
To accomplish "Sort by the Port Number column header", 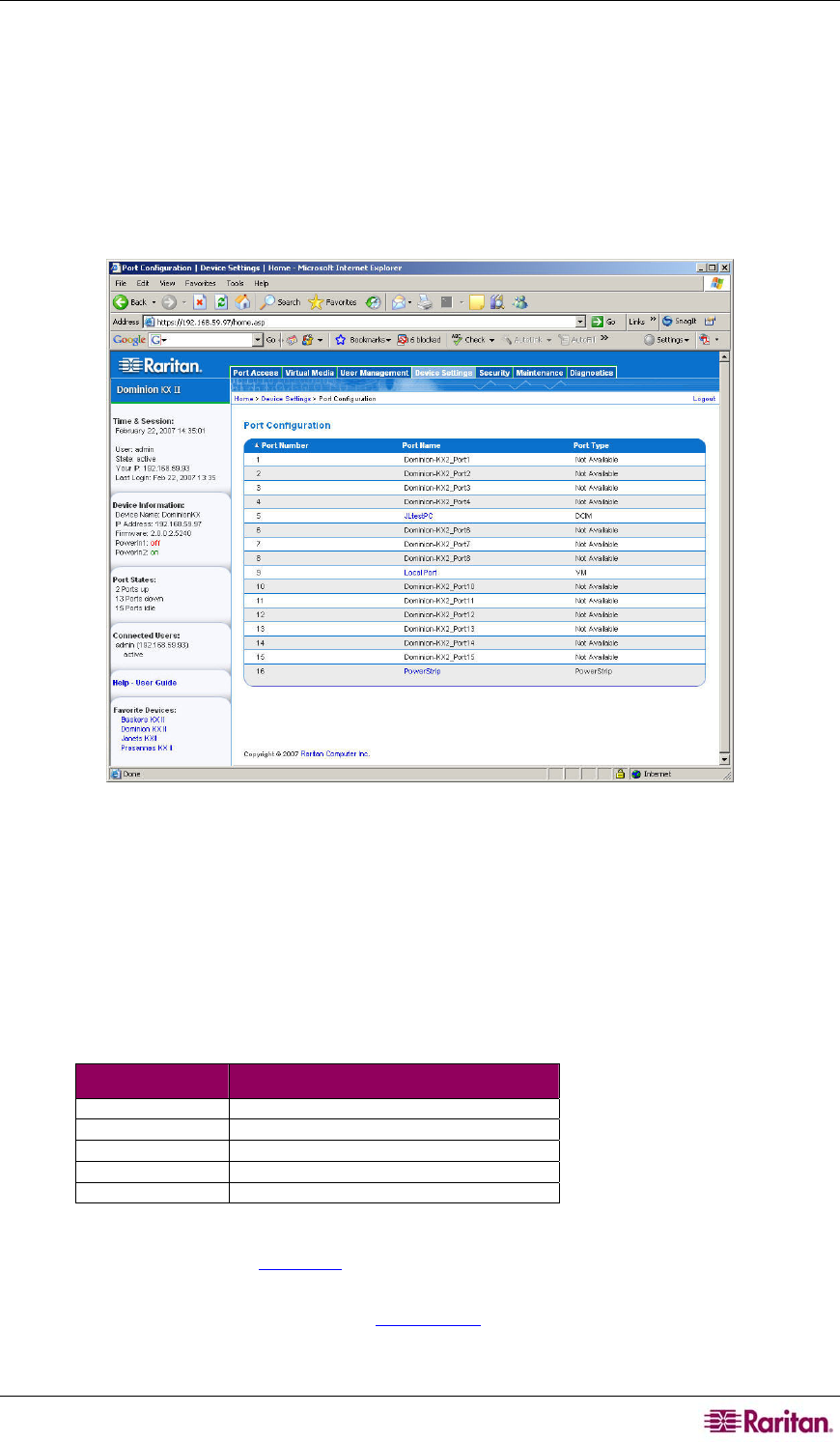I will [x=285, y=445].
